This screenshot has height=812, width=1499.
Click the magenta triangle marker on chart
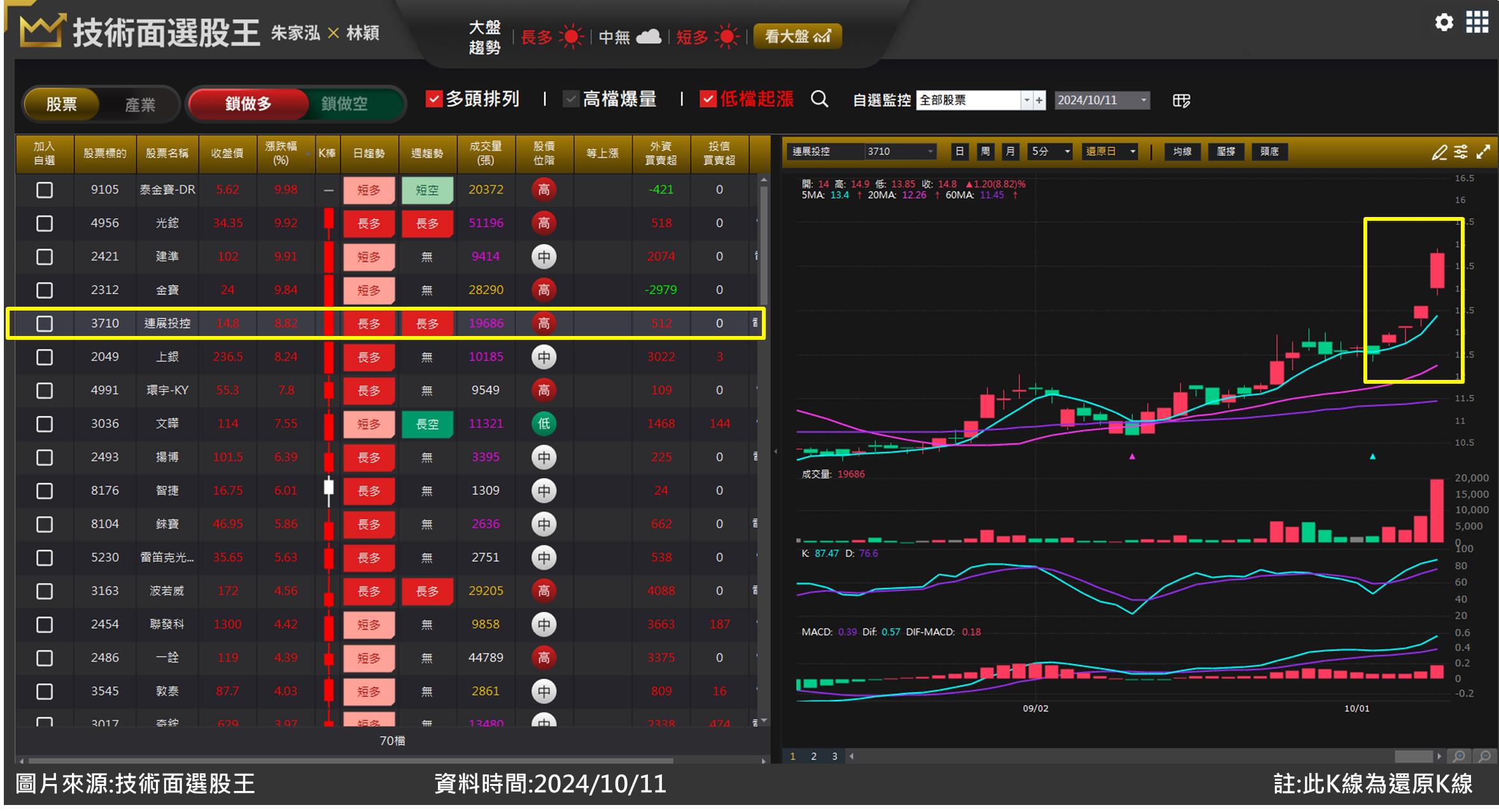pos(1132,456)
